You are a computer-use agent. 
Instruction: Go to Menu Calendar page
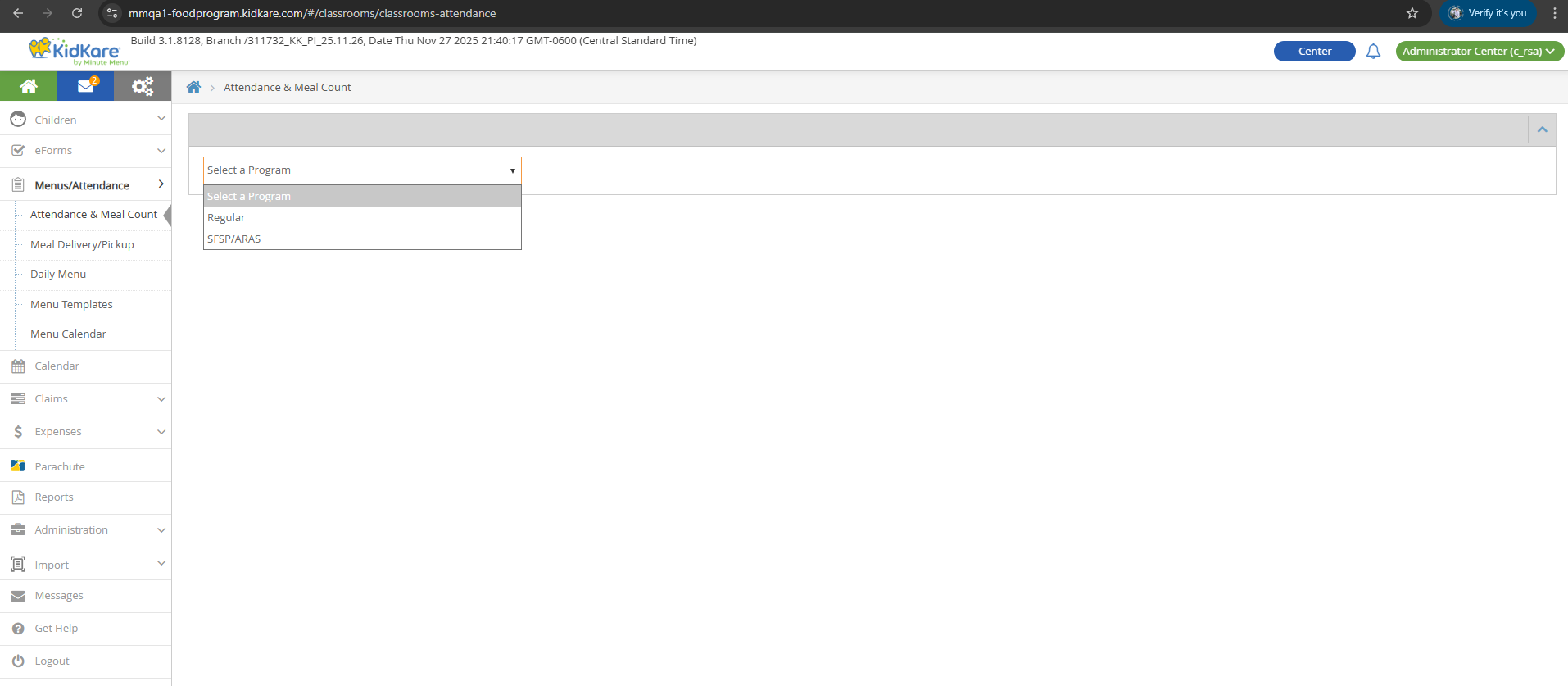coord(68,334)
